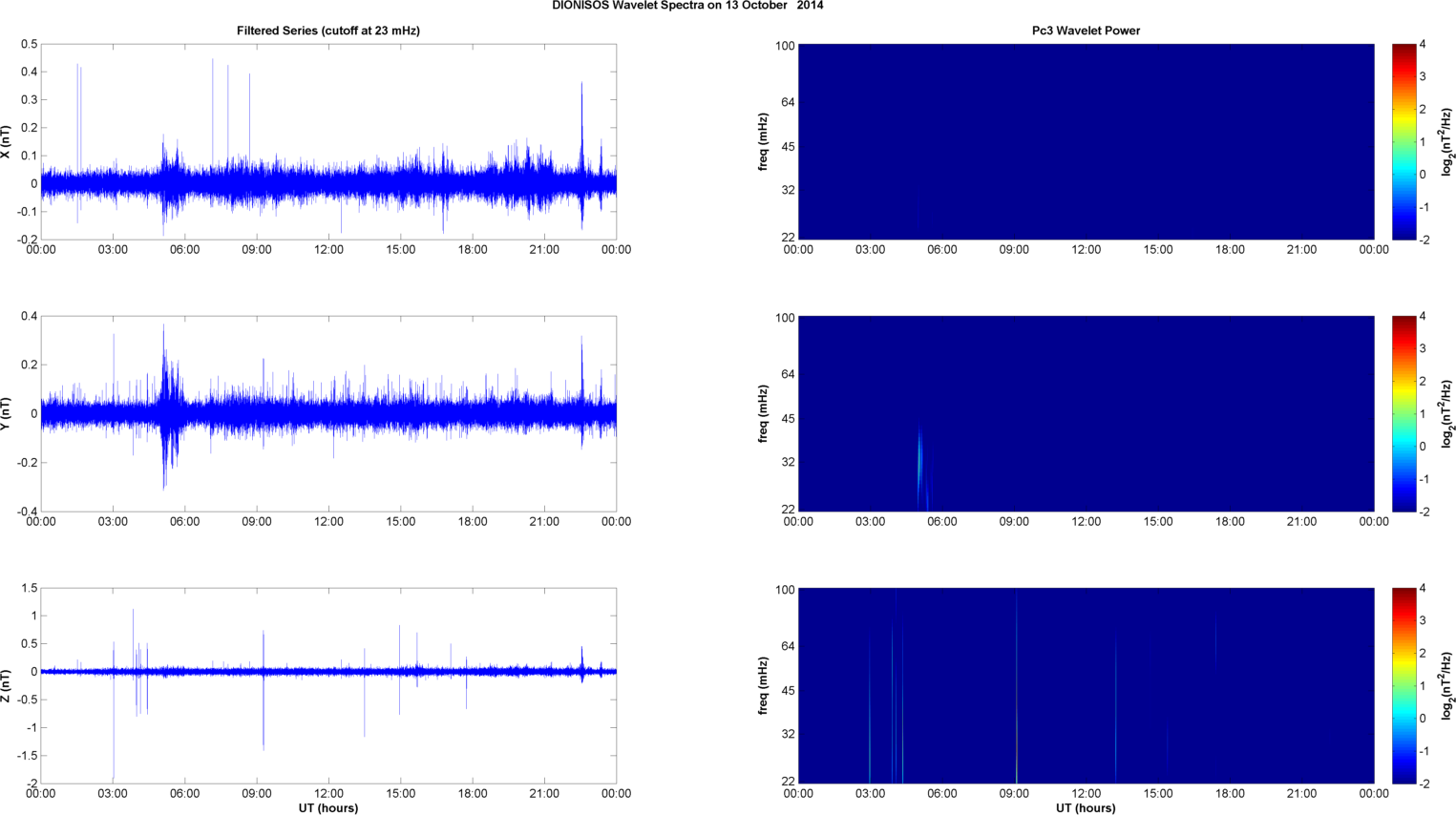This screenshot has width=1456, height=815.
Task: Click the top Pc3 wavelet power spectrogram
Action: coord(1086,142)
